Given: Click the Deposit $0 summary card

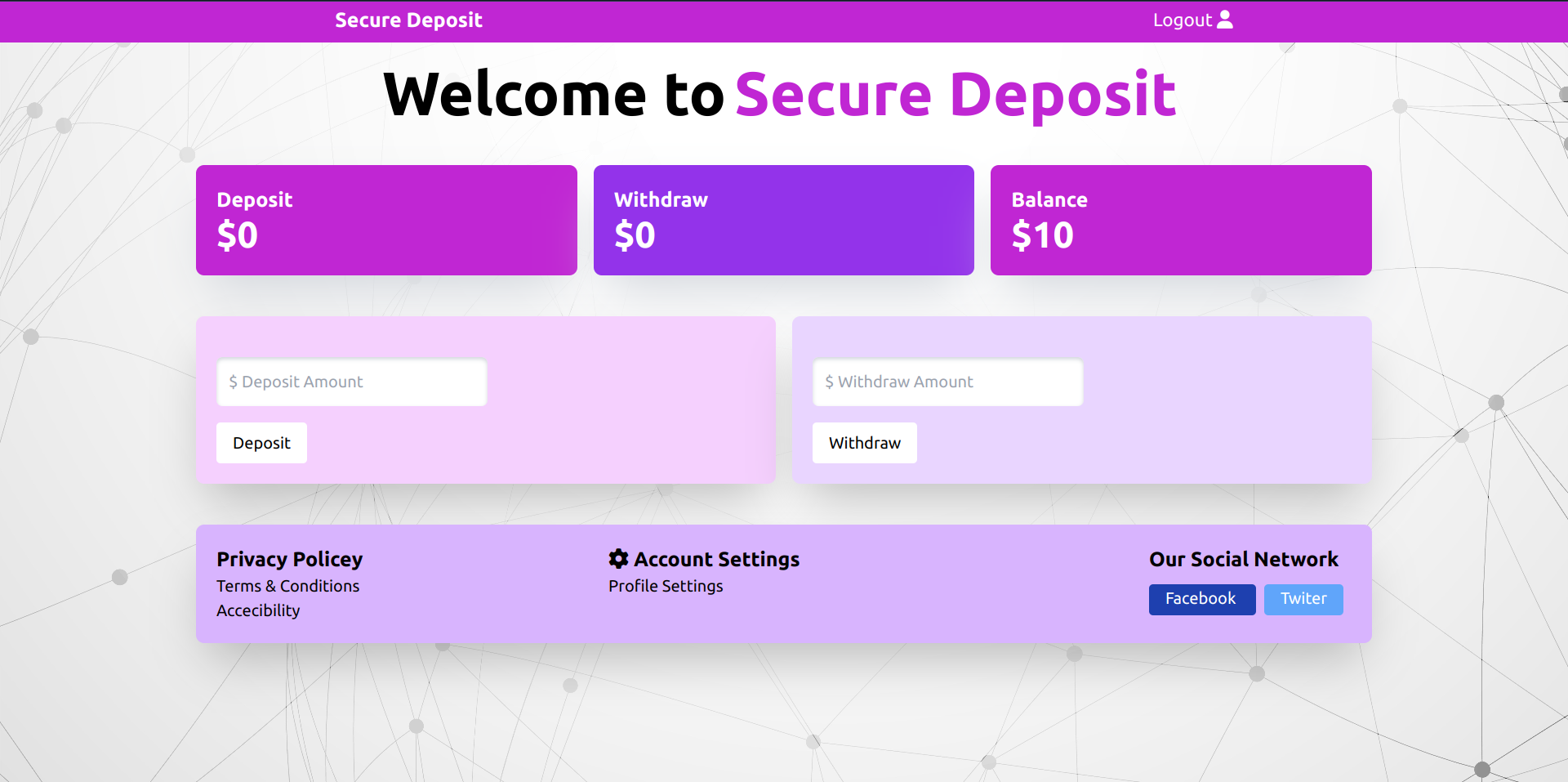Looking at the screenshot, I should coord(386,220).
